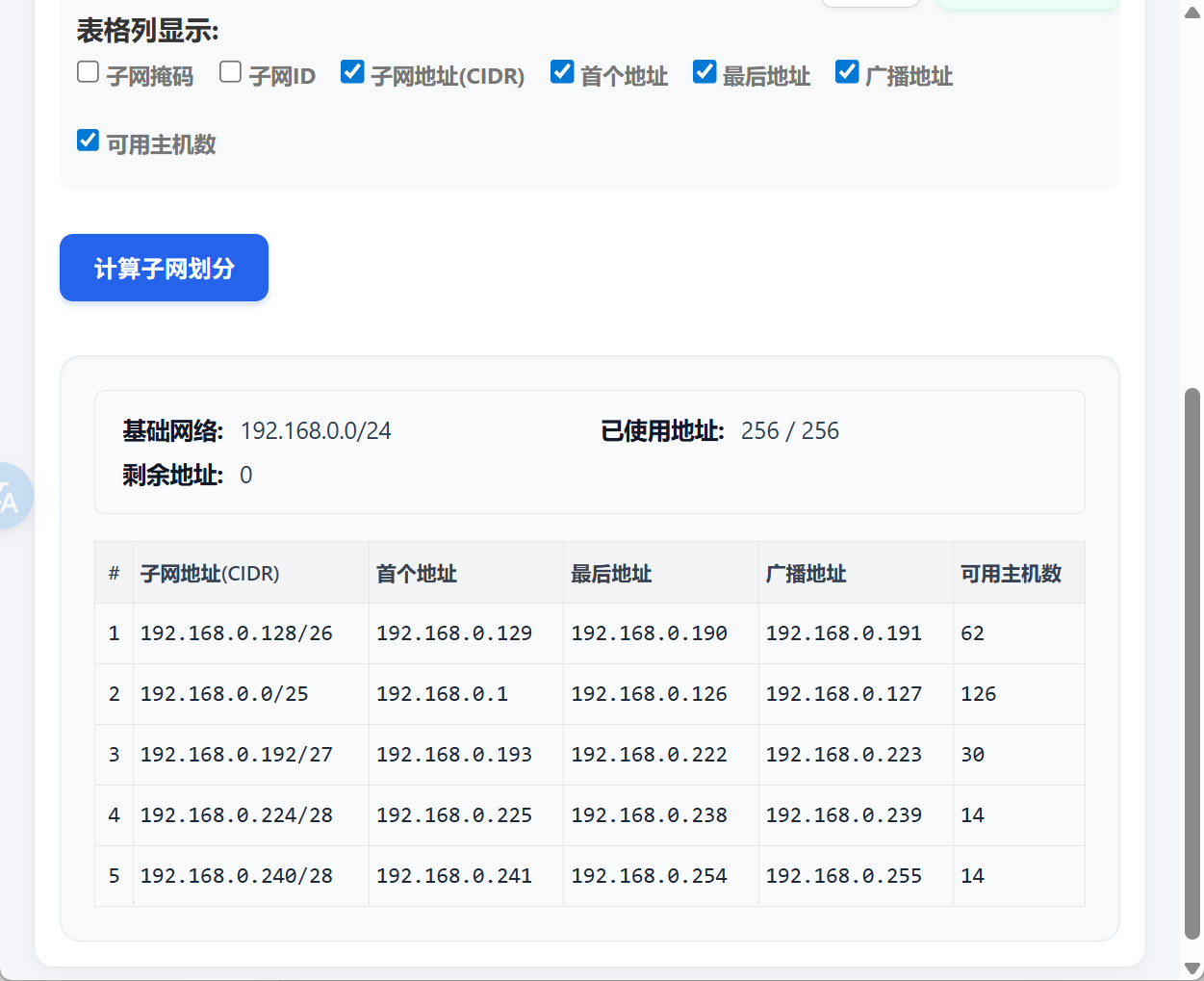Viewport: 1204px width, 981px height.
Task: Uncheck the 子网地址(CIDR) checkbox
Action: click(352, 72)
